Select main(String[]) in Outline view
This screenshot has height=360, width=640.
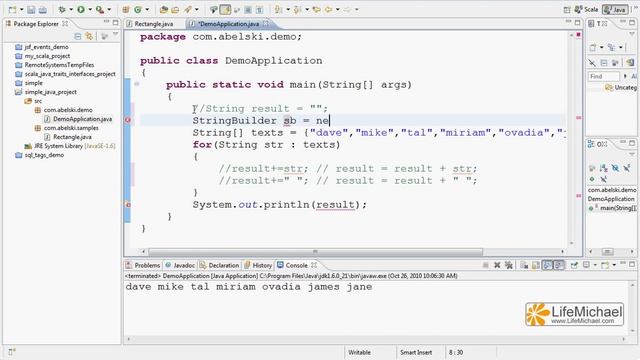pyautogui.click(x=613, y=208)
